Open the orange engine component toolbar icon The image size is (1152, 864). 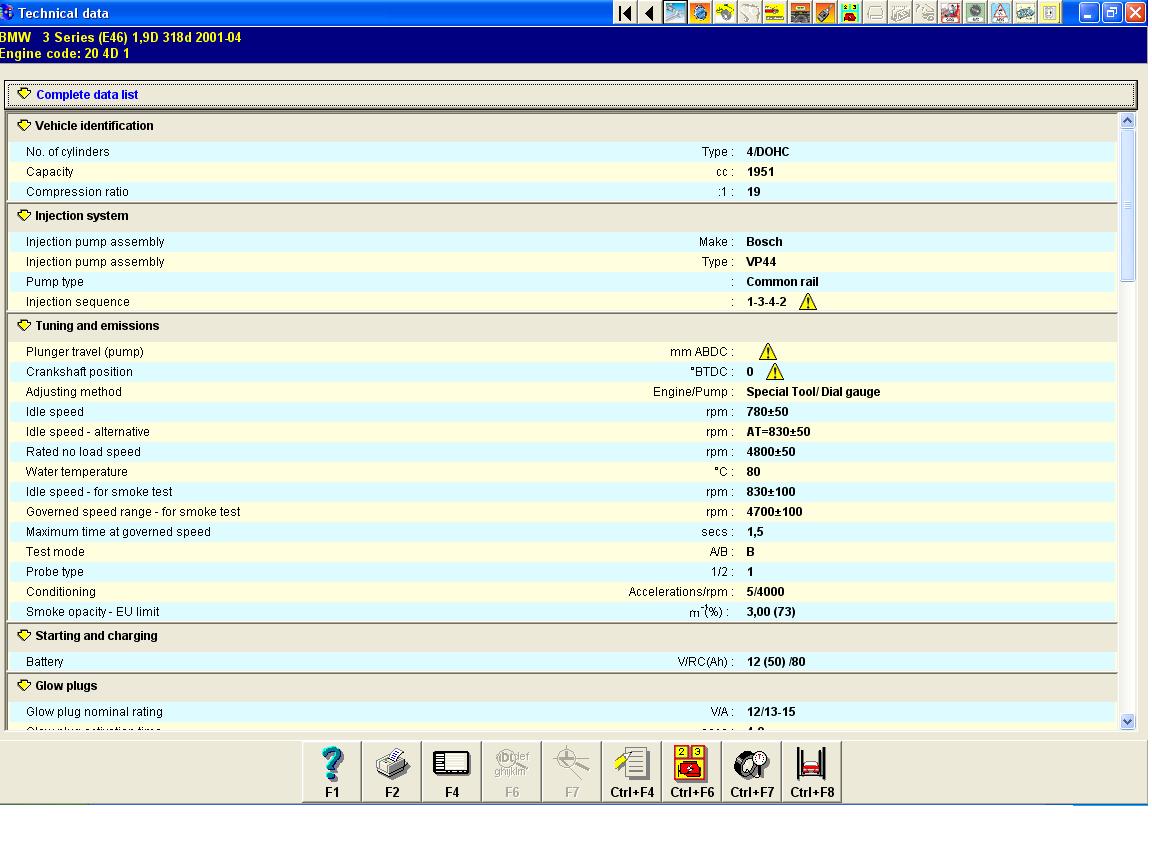coord(700,12)
